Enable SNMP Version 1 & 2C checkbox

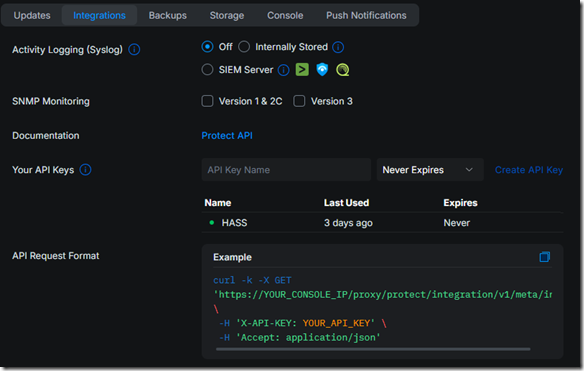[x=207, y=101]
